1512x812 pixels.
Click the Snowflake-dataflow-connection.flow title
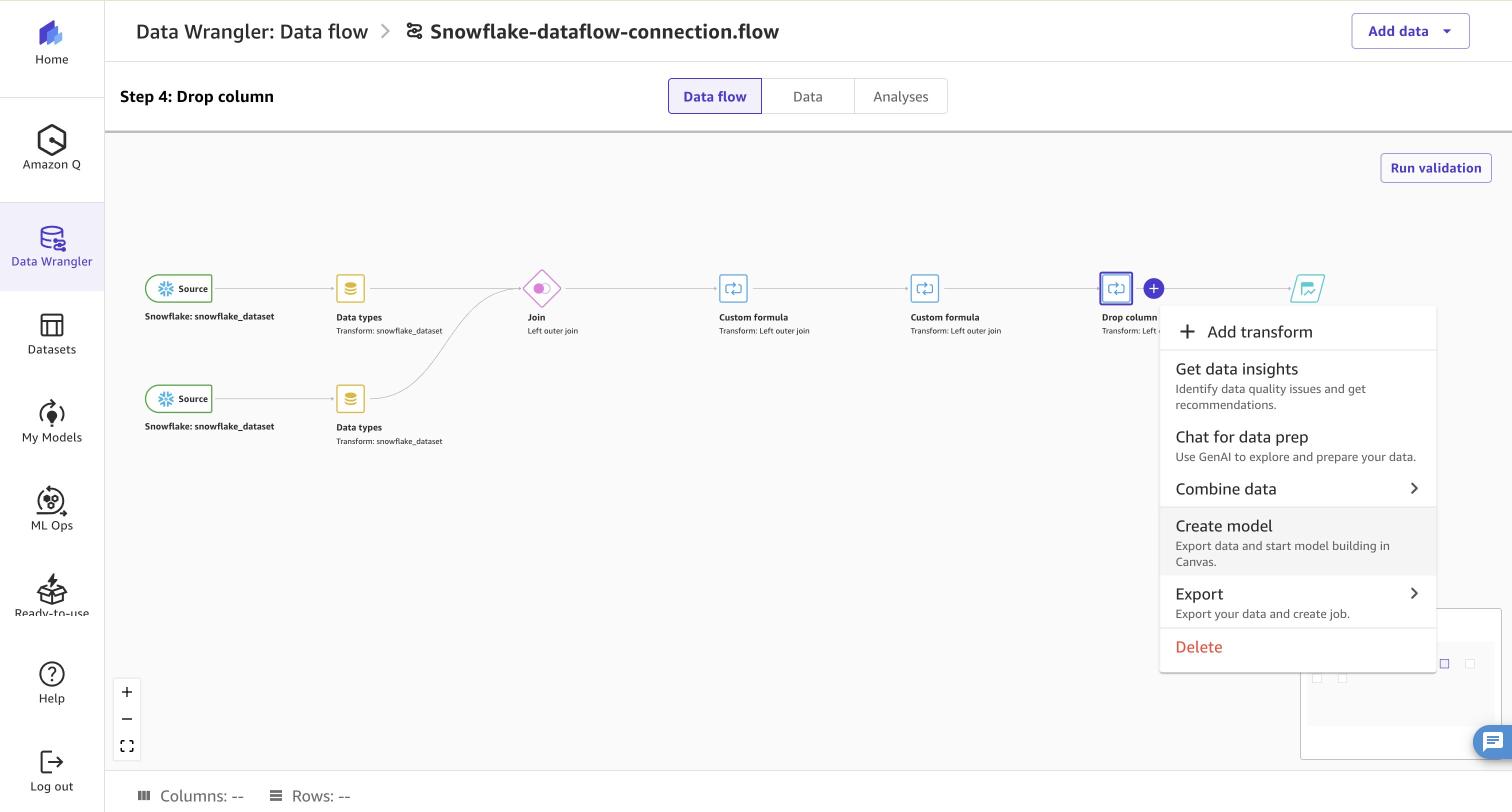pyautogui.click(x=604, y=31)
